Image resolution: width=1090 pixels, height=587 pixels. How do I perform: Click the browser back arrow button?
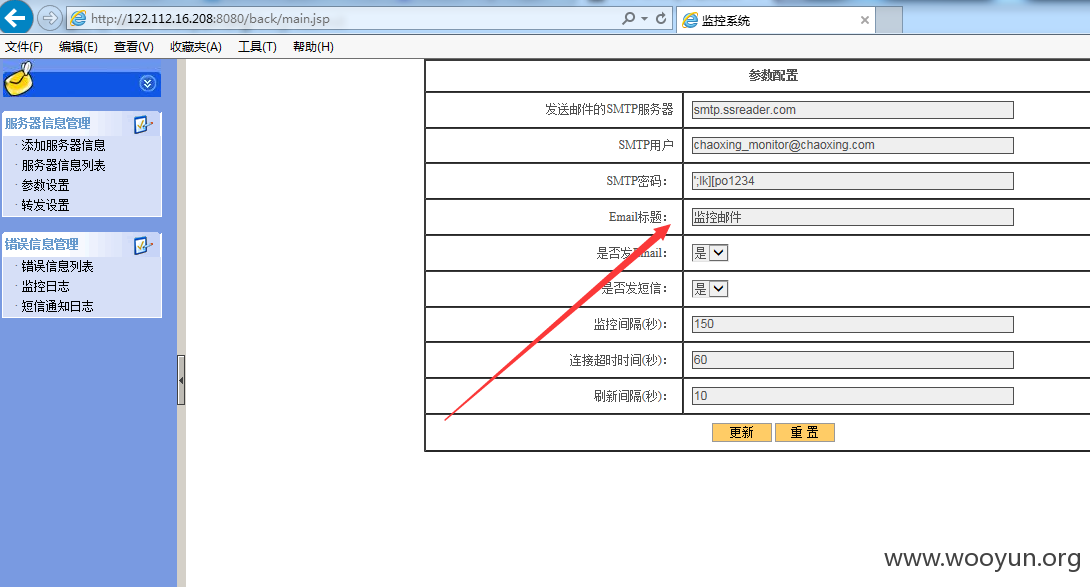(15, 17)
